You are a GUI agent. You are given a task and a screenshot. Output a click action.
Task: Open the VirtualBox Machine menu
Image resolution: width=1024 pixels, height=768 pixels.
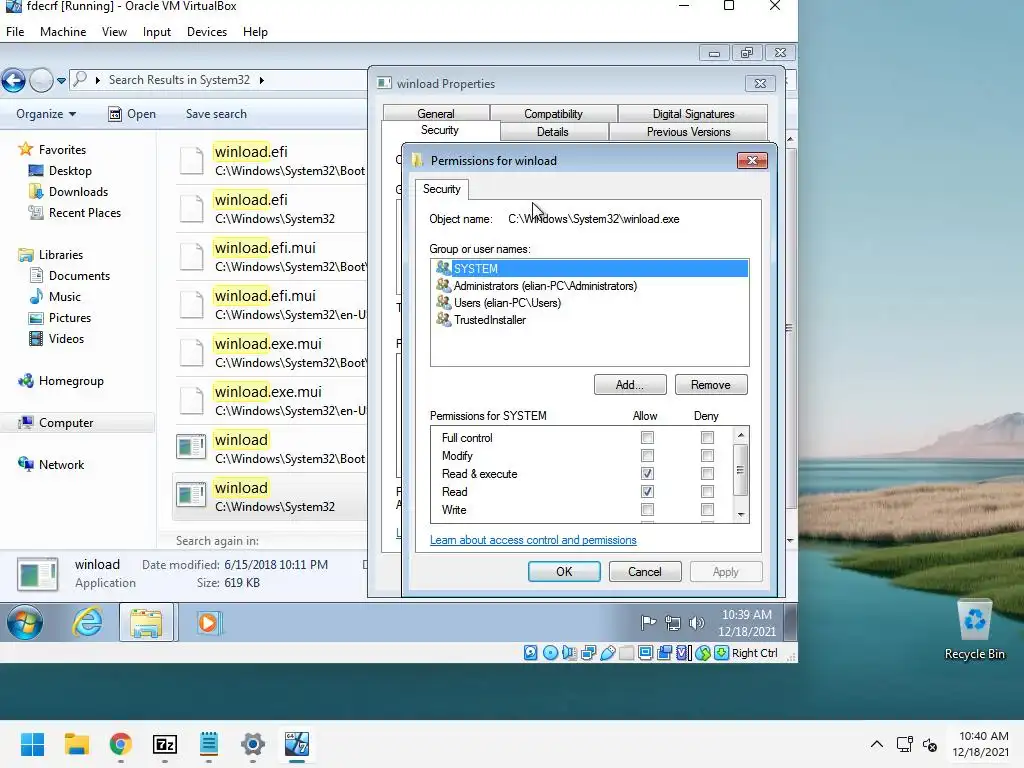click(x=63, y=32)
